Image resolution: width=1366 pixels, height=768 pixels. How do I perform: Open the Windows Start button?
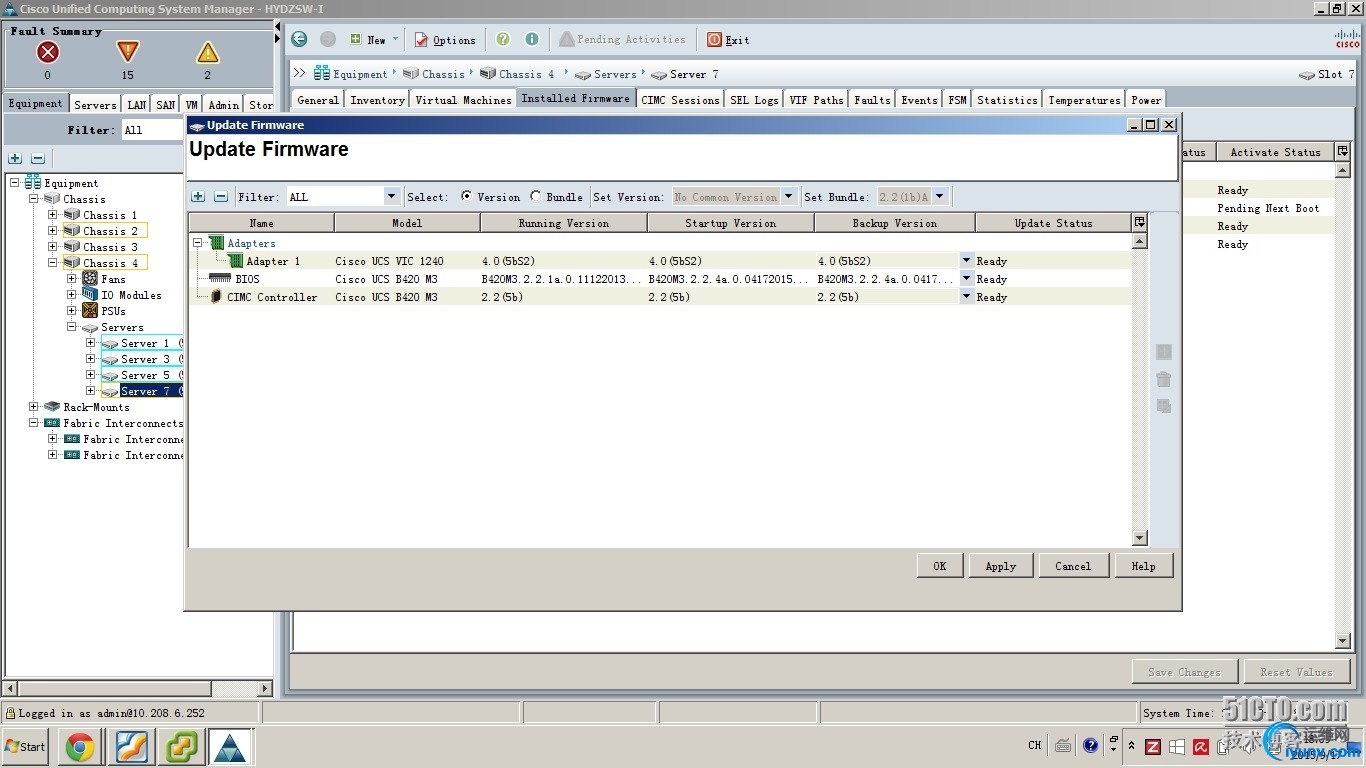[x=25, y=746]
